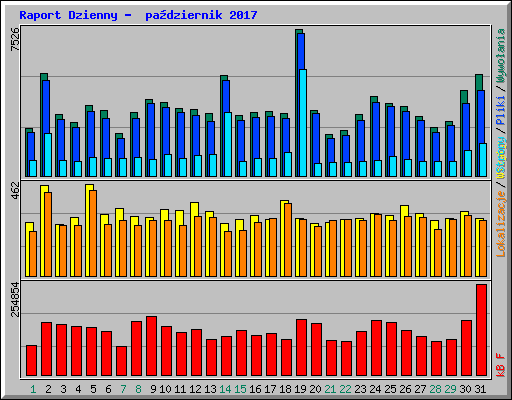Click the 'Wstępy' legend label
The height and width of the screenshot is (400, 512).
501,157
